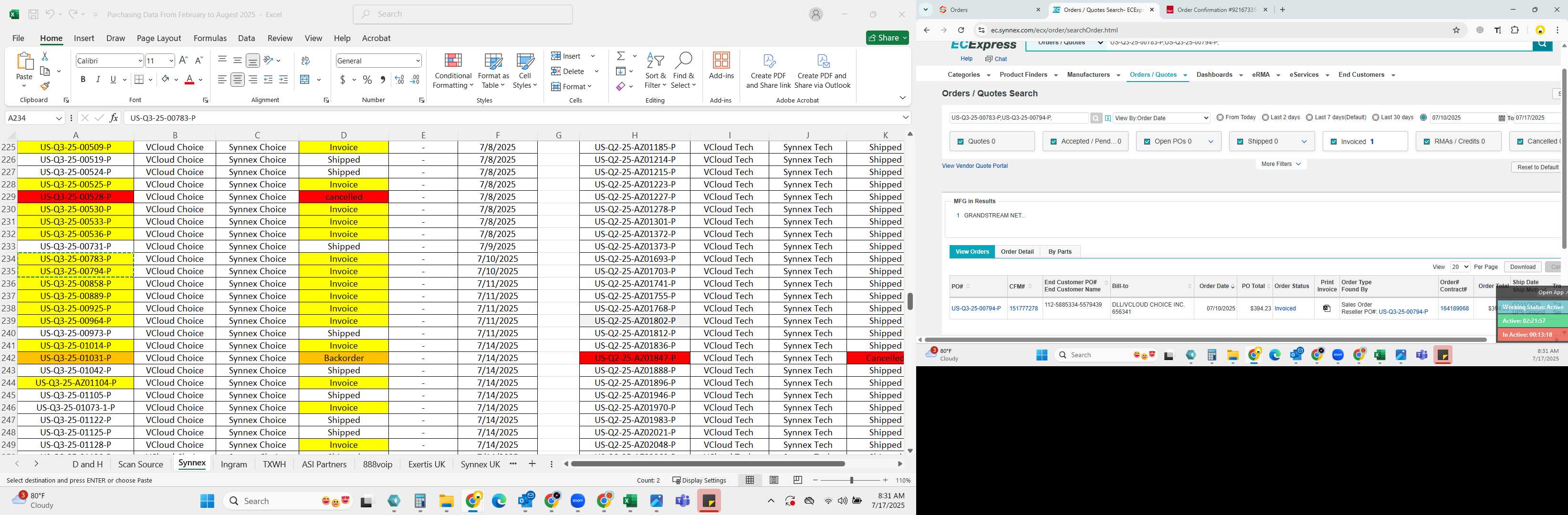1568x515 pixels.
Task: Open the Insert ribbon tab
Action: [84, 38]
